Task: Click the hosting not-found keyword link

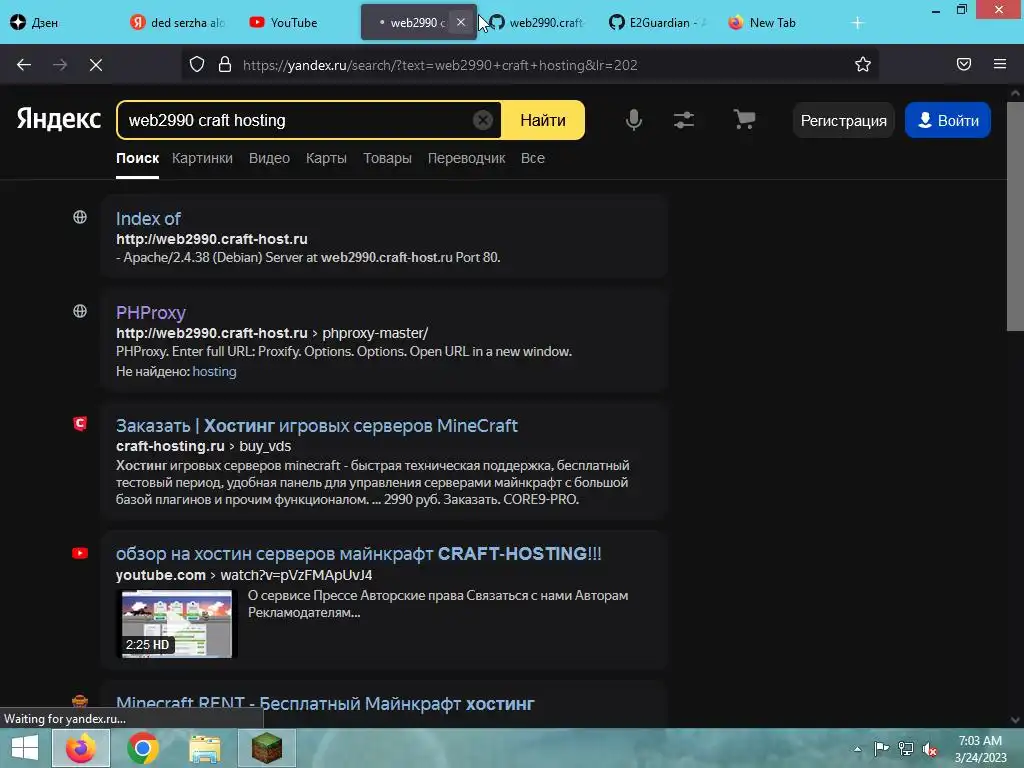Action: (214, 371)
